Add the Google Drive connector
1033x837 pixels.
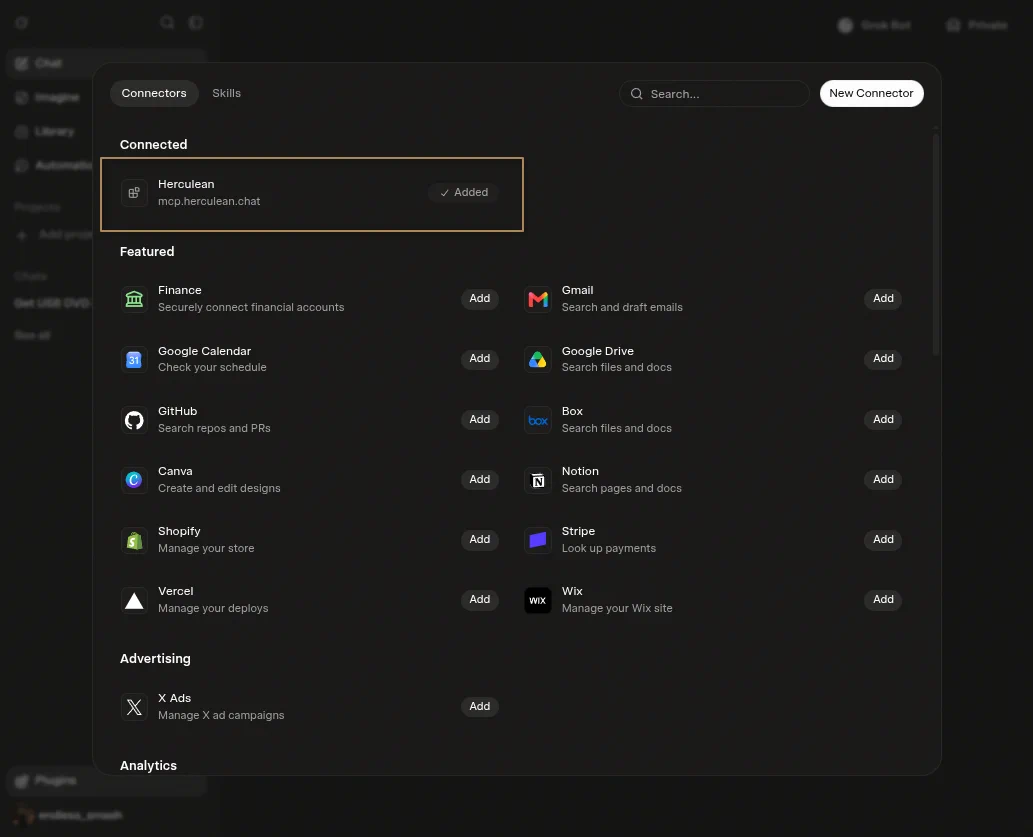(x=883, y=359)
